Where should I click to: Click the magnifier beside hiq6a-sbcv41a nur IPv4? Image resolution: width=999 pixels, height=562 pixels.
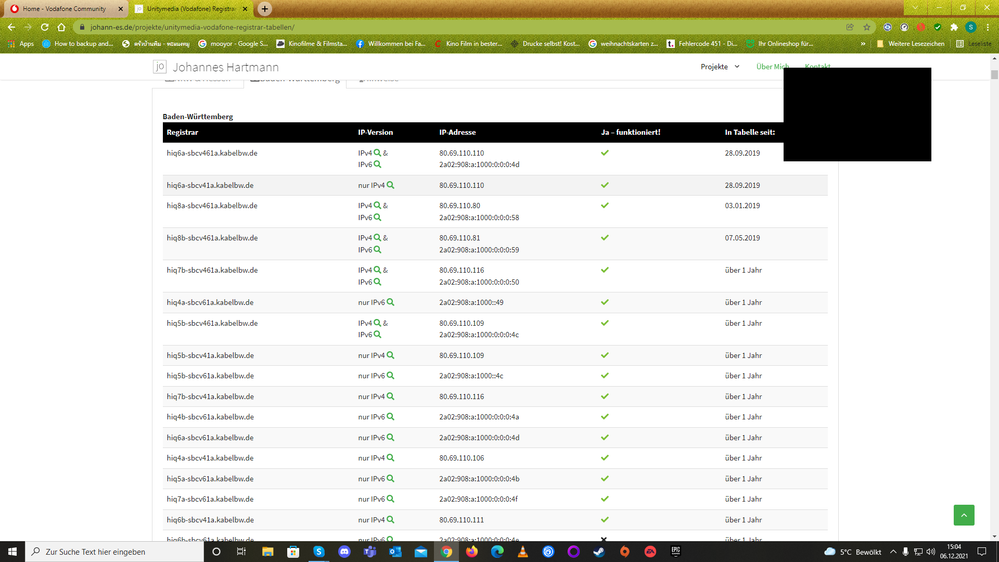(x=390, y=185)
